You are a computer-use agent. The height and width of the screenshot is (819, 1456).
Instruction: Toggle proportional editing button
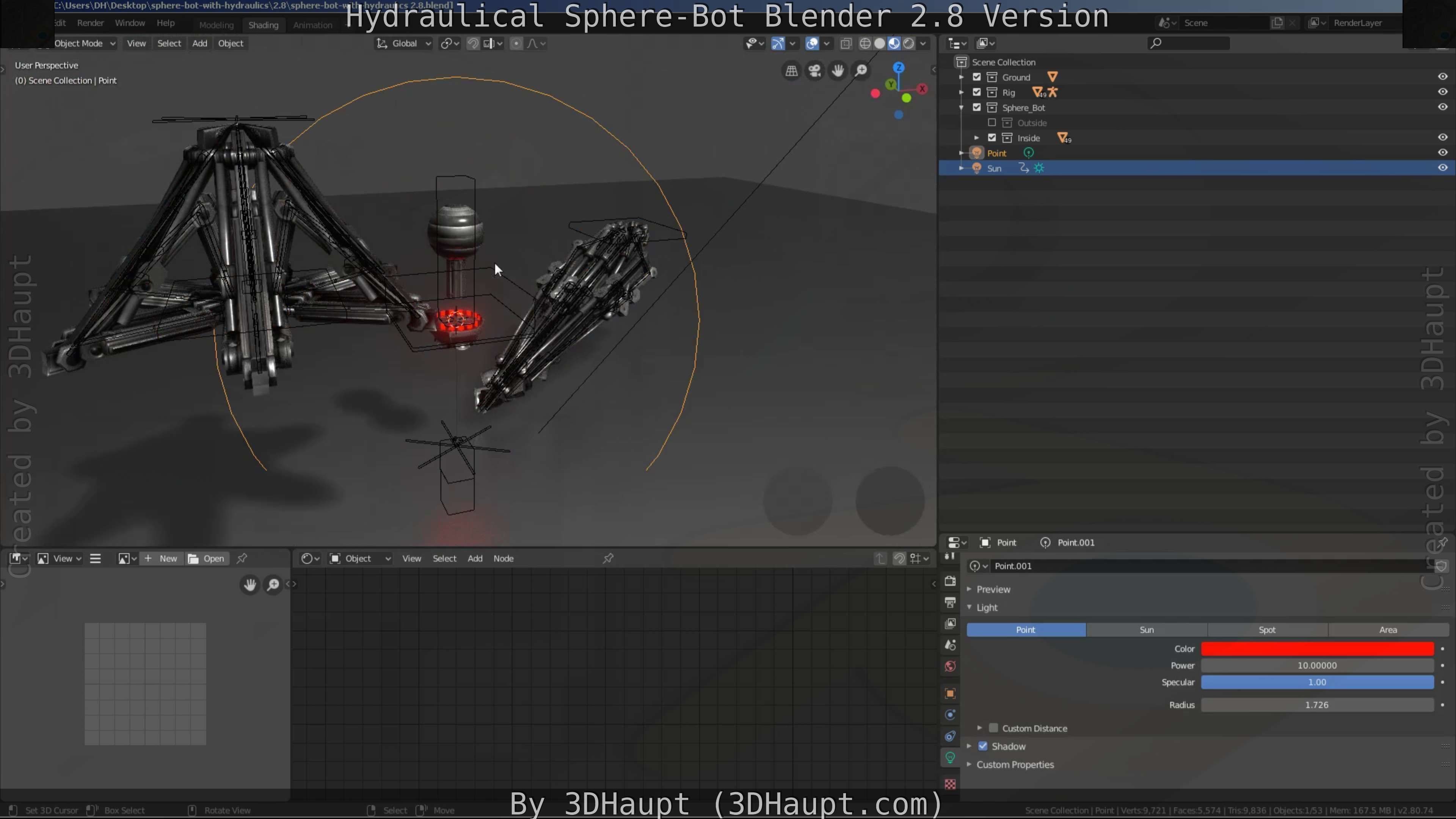(x=516, y=44)
